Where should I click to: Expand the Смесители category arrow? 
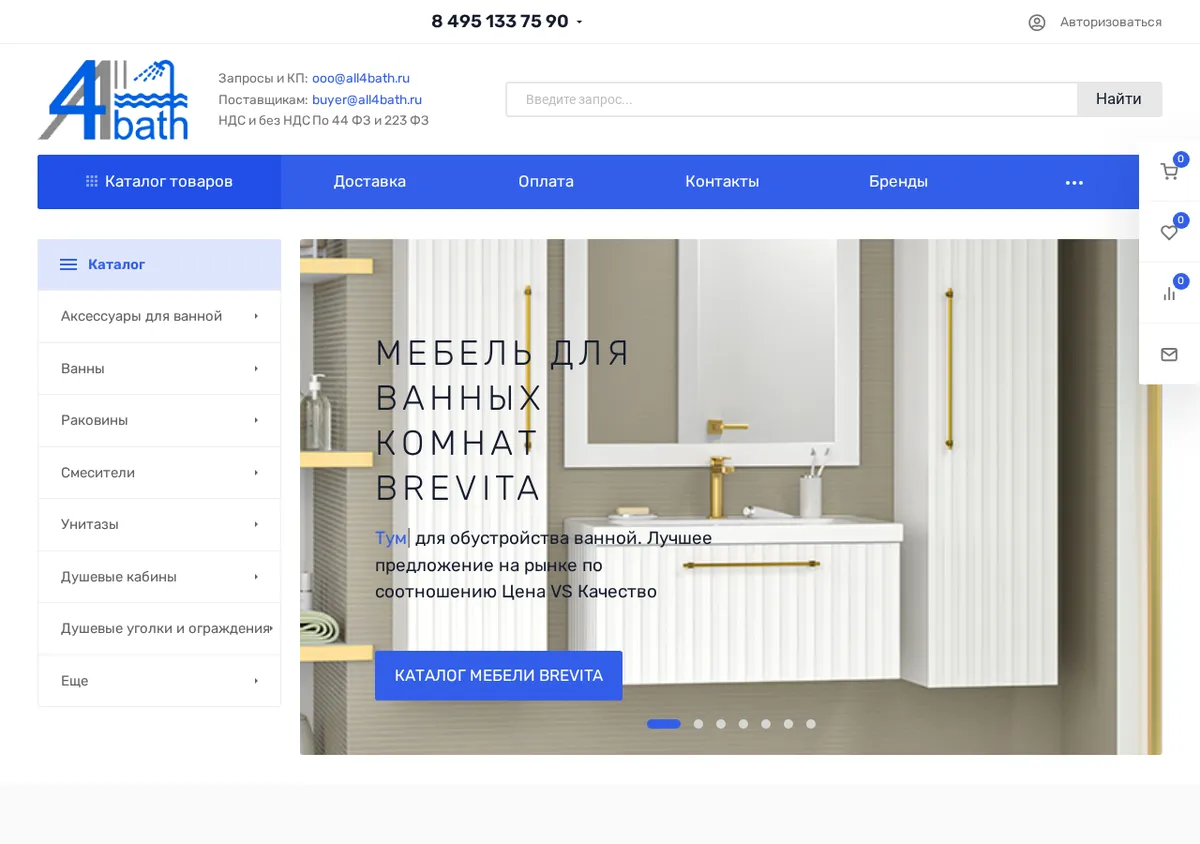coord(256,472)
